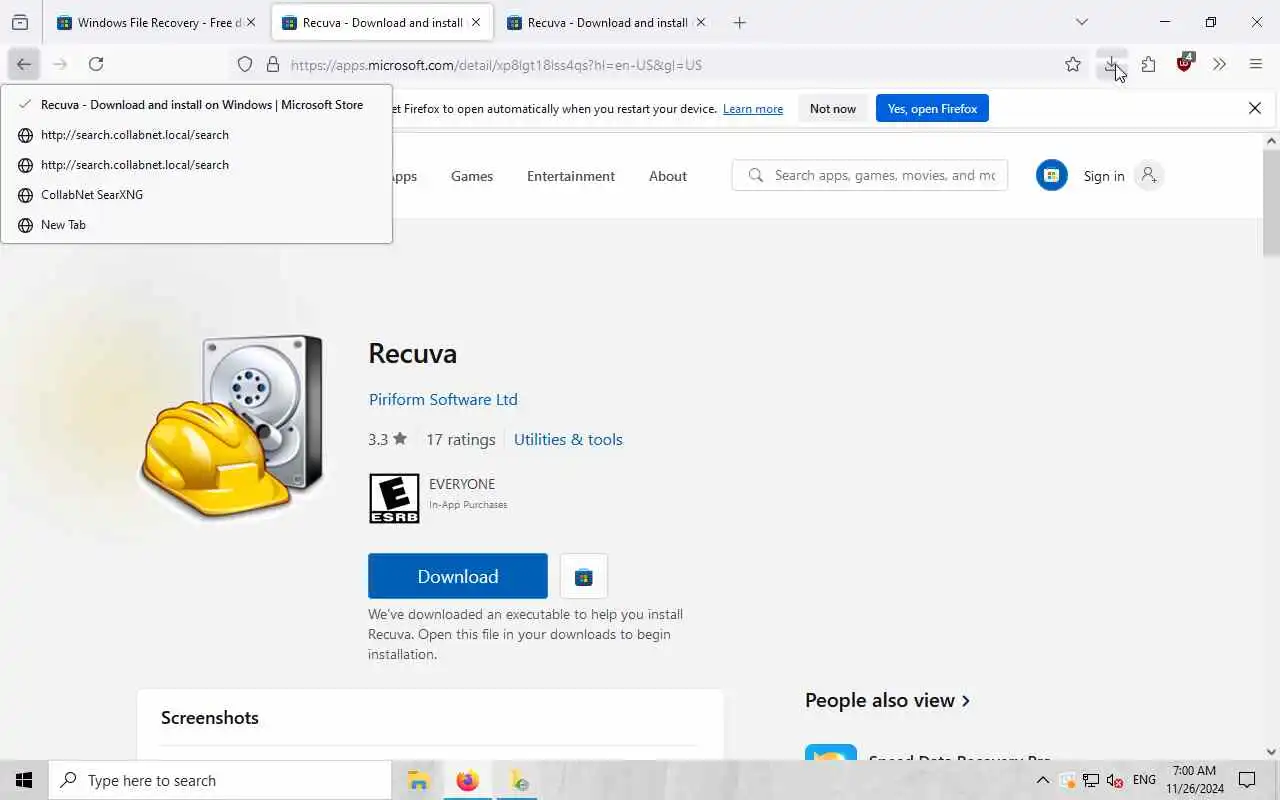
Task: Expand the list all tabs dropdown
Action: point(1081,22)
